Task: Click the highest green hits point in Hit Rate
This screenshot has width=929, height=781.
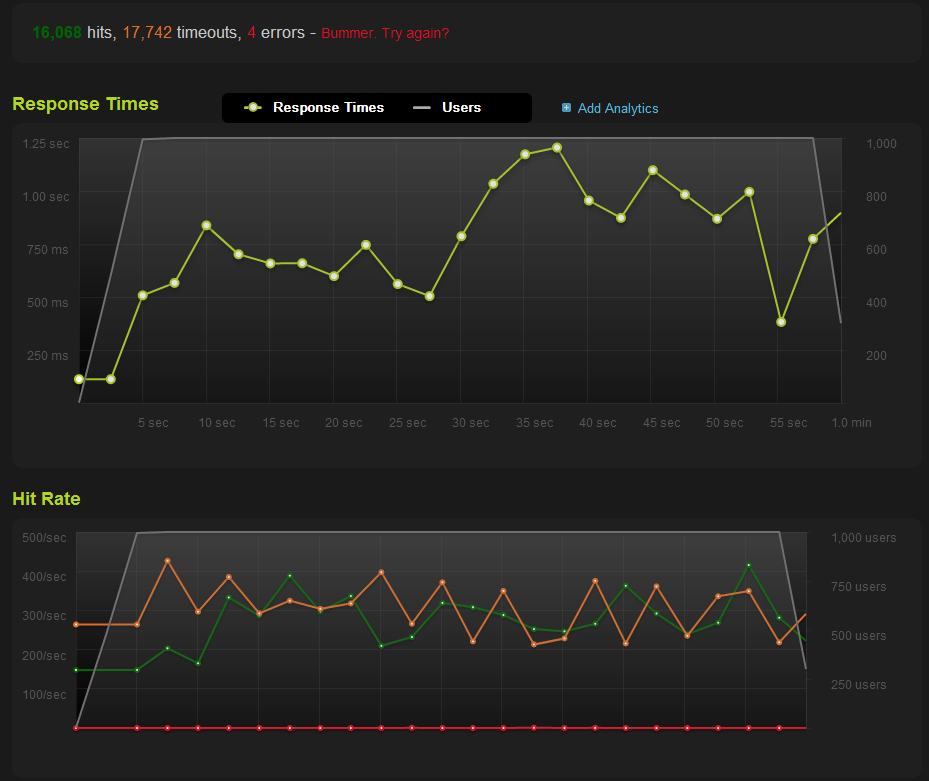Action: tap(748, 565)
